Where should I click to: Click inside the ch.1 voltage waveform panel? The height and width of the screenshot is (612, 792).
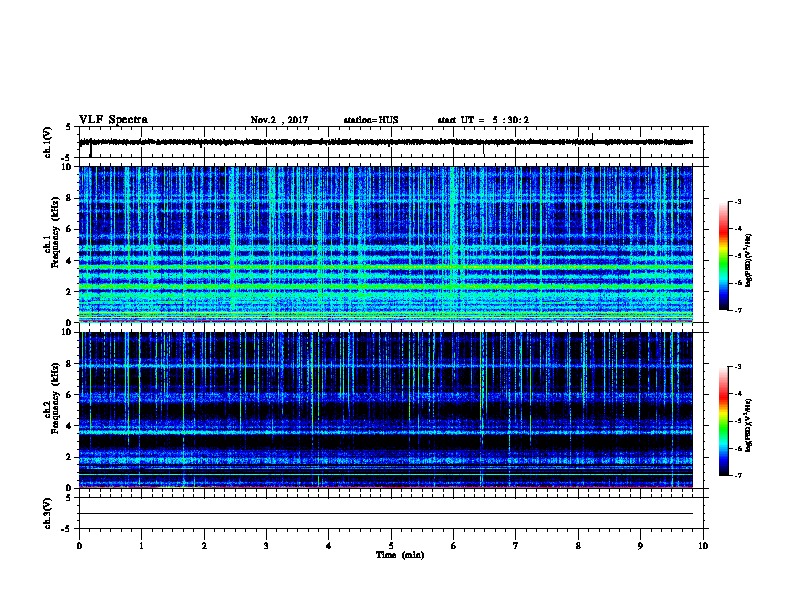[x=391, y=142]
